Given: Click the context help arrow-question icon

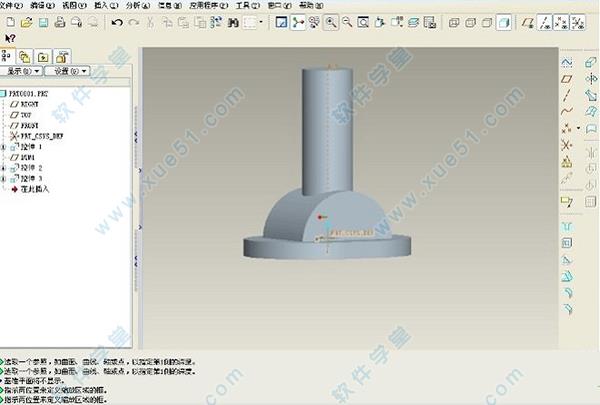Looking at the screenshot, I should 10,39.
